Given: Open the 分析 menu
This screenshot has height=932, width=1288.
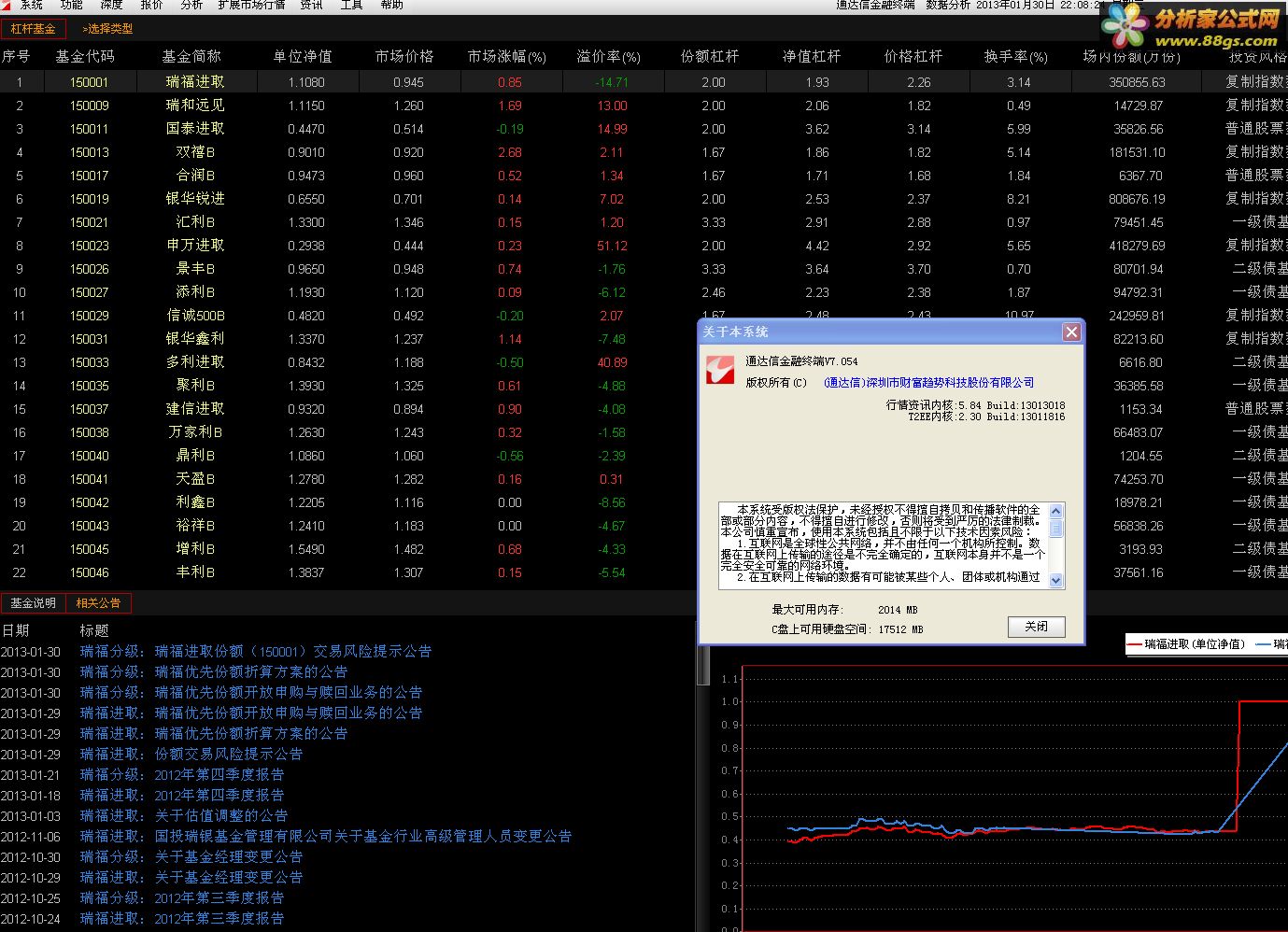Looking at the screenshot, I should point(191,5).
